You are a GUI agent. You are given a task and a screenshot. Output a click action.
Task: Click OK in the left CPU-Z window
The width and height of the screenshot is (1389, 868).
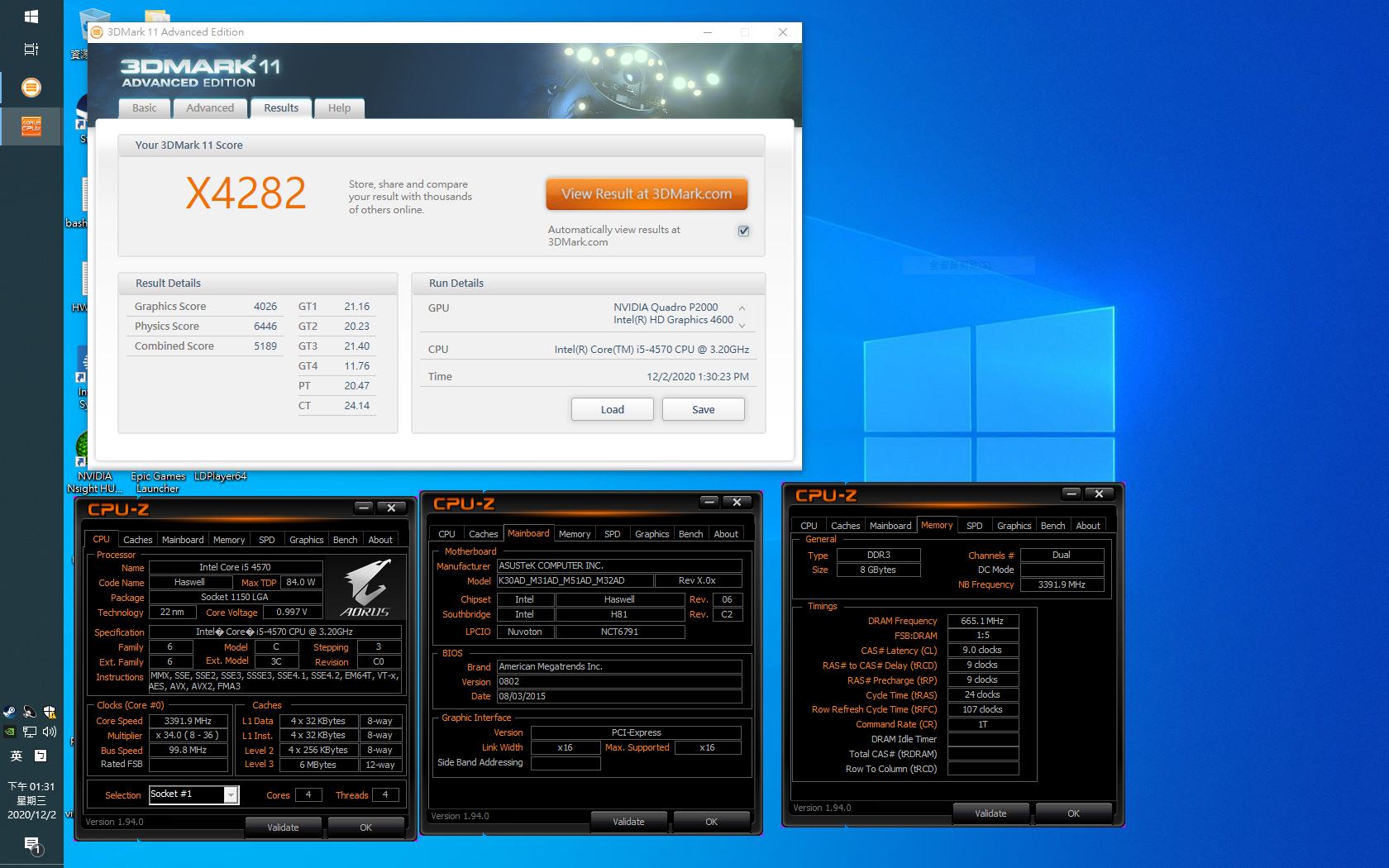pos(365,827)
